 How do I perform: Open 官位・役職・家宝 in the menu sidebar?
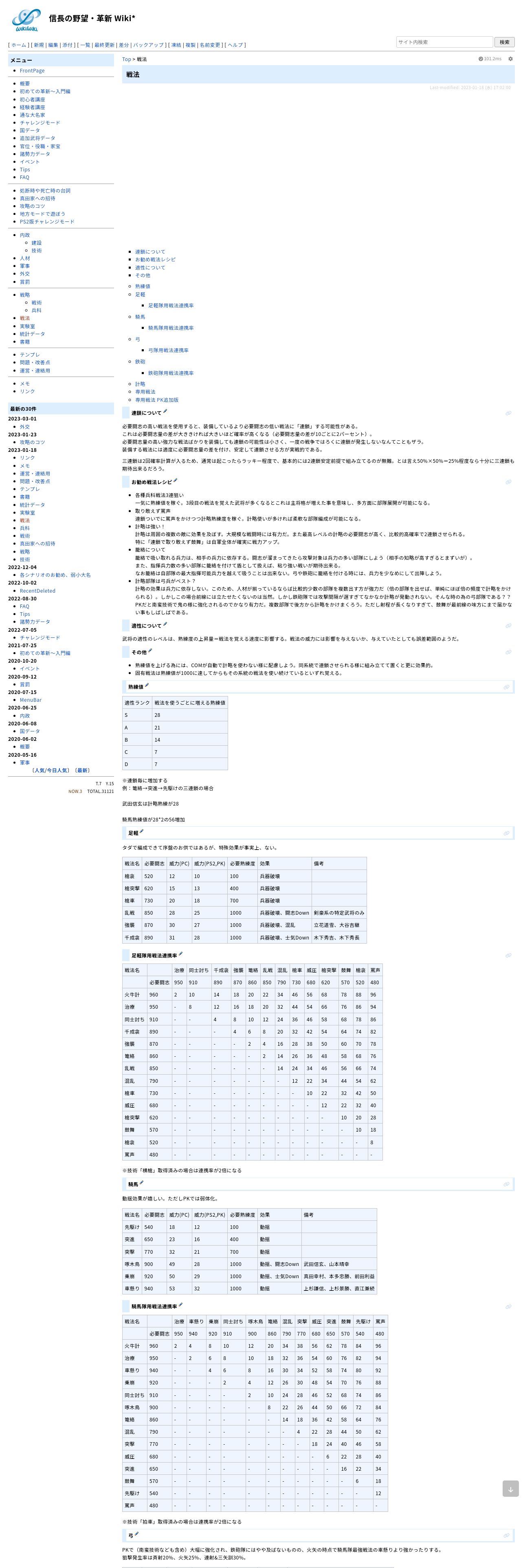pos(40,146)
